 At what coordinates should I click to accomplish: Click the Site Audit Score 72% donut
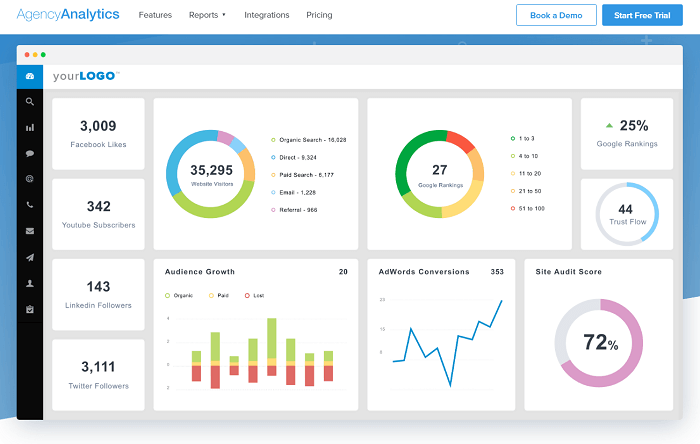point(600,342)
